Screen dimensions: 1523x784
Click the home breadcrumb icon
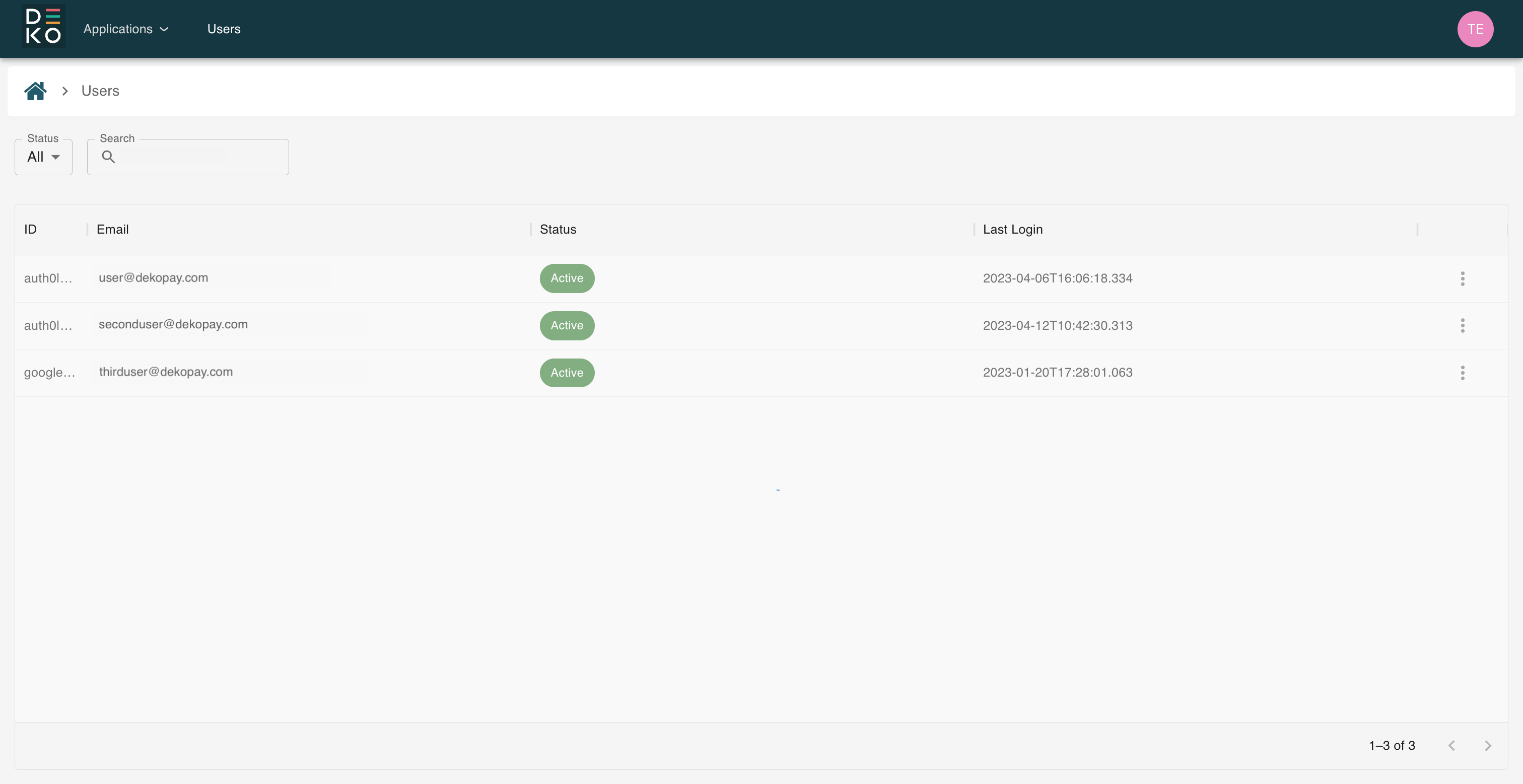pyautogui.click(x=35, y=91)
